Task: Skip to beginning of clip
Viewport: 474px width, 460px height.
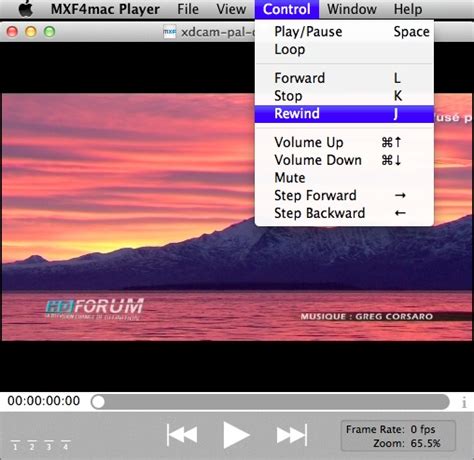Action: pos(182,435)
